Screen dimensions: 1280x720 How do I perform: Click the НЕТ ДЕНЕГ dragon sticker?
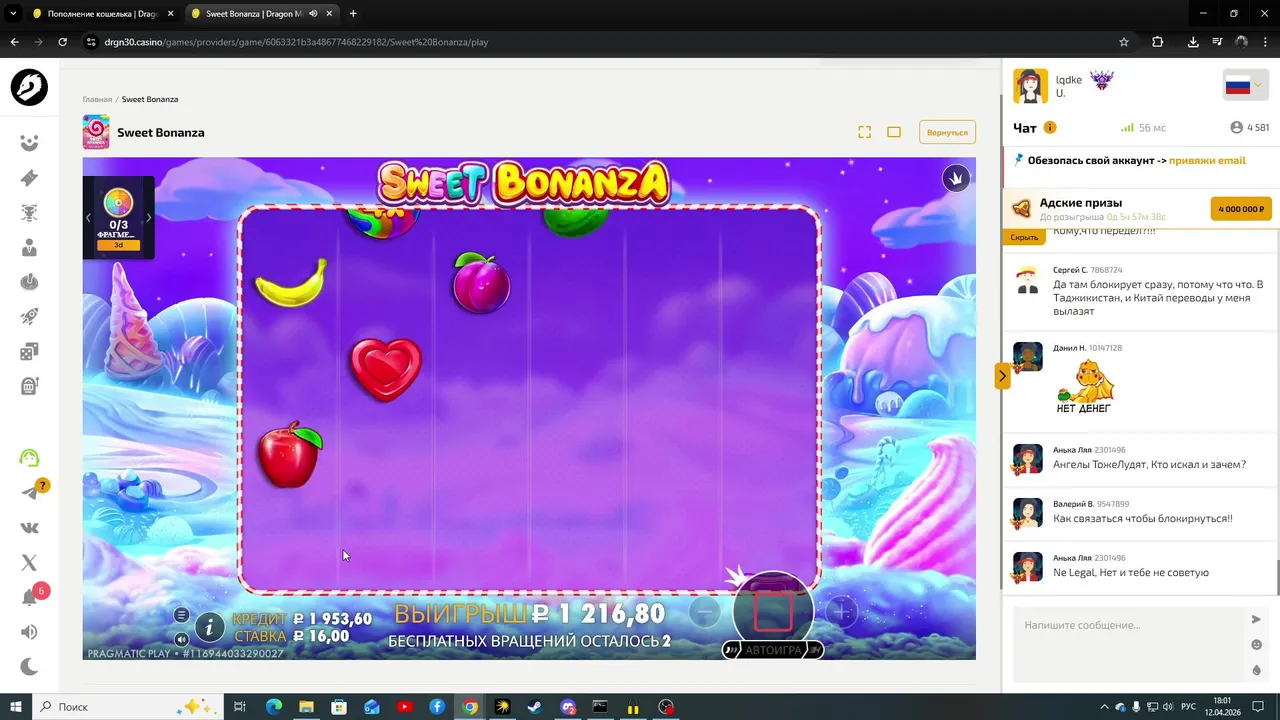(x=1084, y=387)
